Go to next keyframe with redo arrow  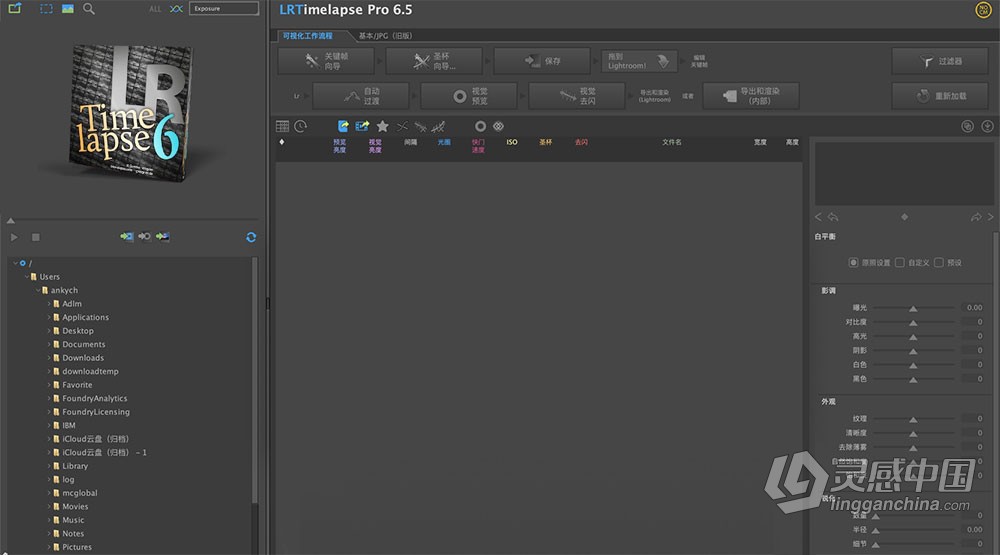point(976,217)
